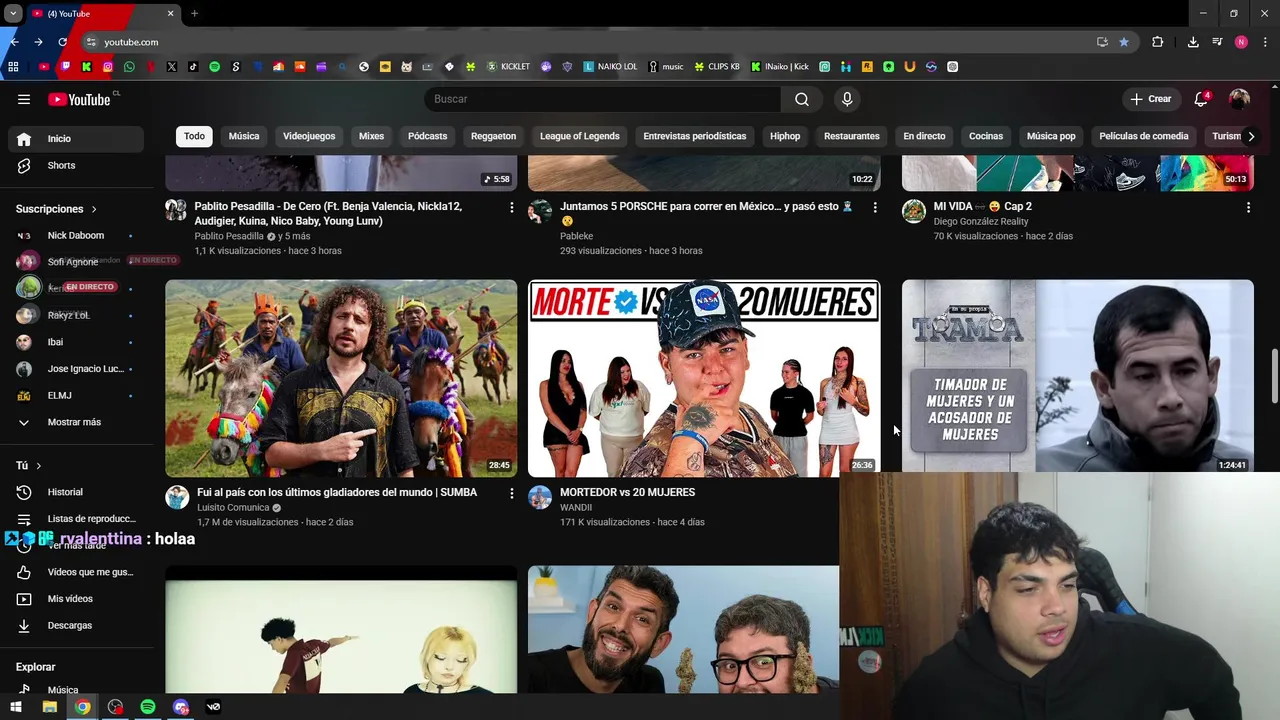Screen dimensions: 1280x720
Task: Open the Chrome three-dot menu
Action: click(x=1265, y=42)
